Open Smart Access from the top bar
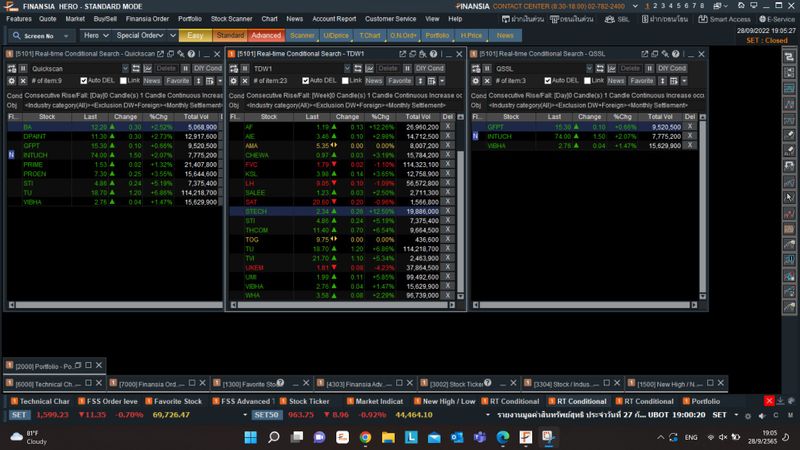Viewport: 800px width, 450px height. point(729,18)
